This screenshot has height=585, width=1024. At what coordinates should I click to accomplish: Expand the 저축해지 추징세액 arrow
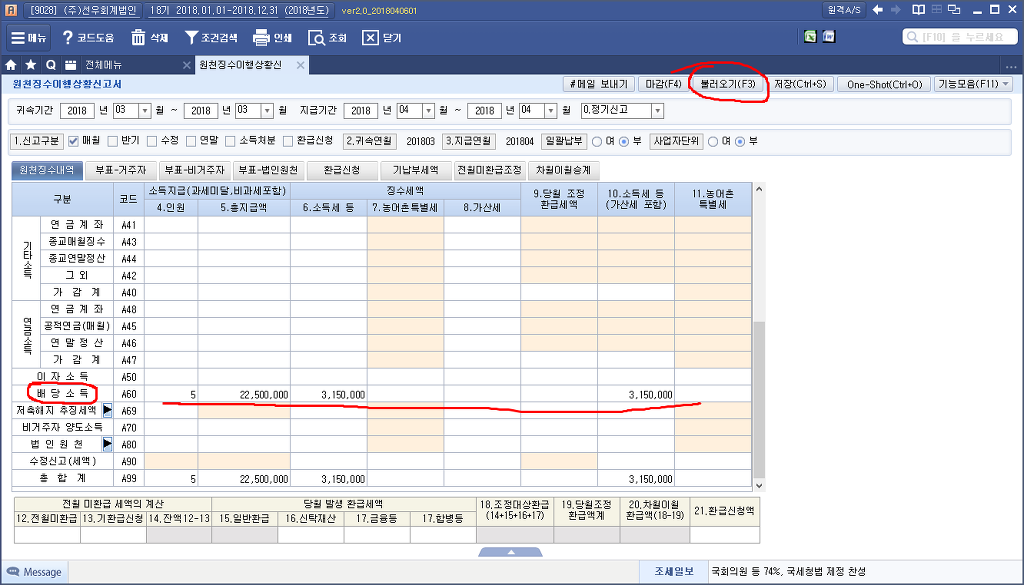tap(107, 410)
